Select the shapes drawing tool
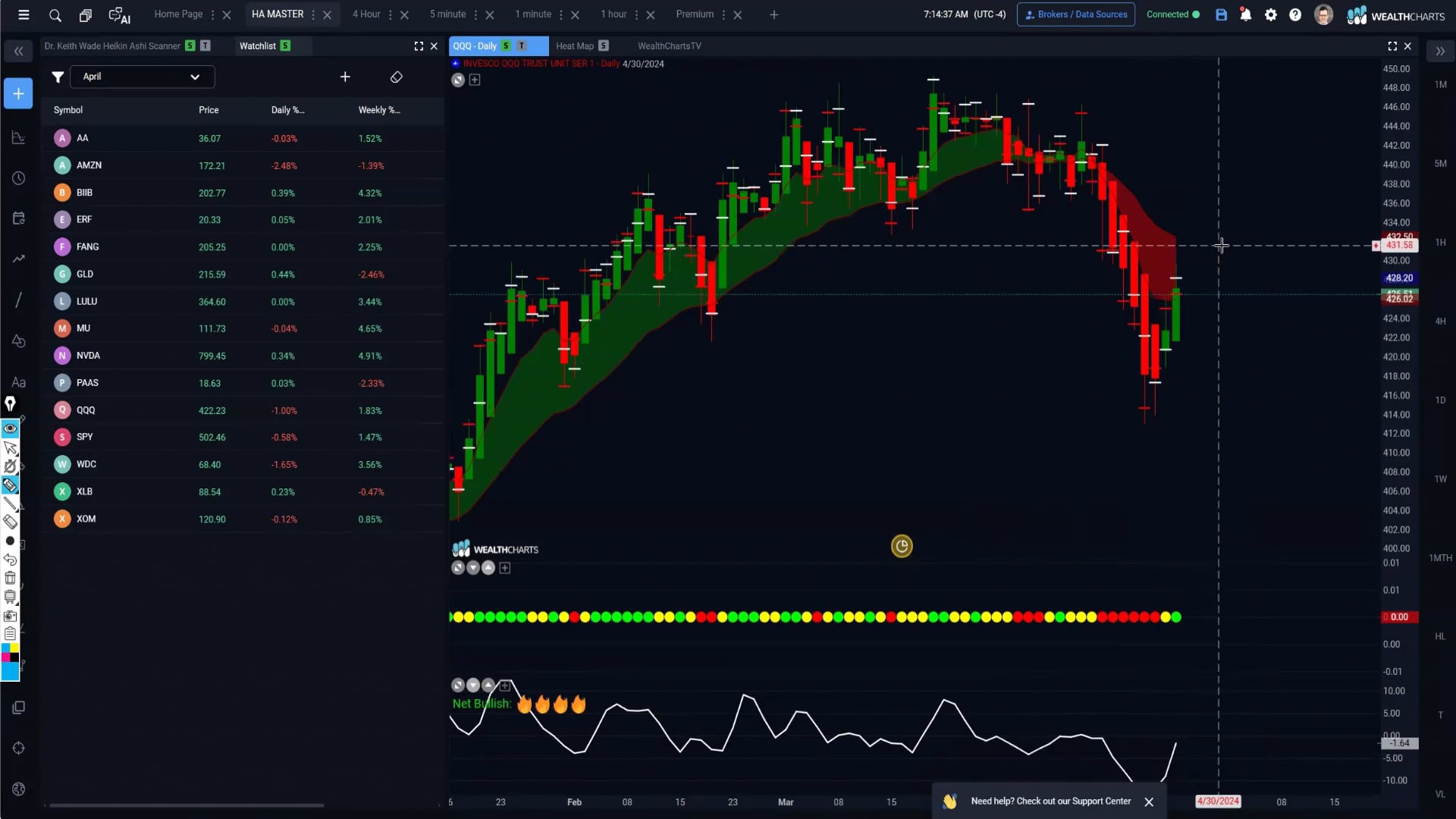This screenshot has width=1456, height=819. click(x=18, y=341)
